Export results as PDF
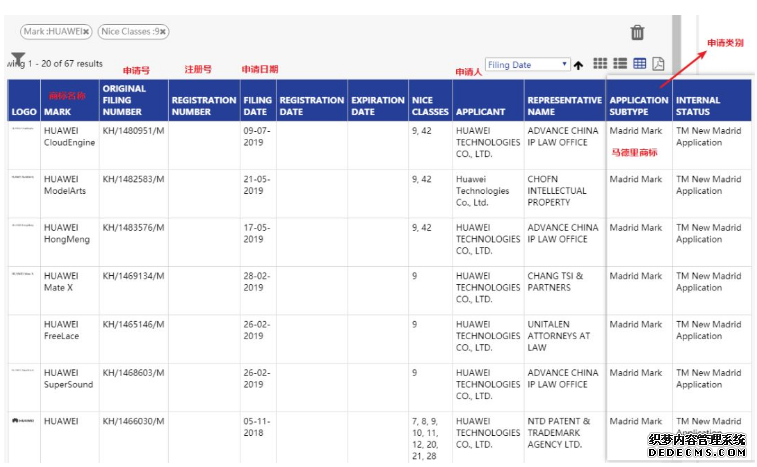The height and width of the screenshot is (467, 757). point(659,63)
